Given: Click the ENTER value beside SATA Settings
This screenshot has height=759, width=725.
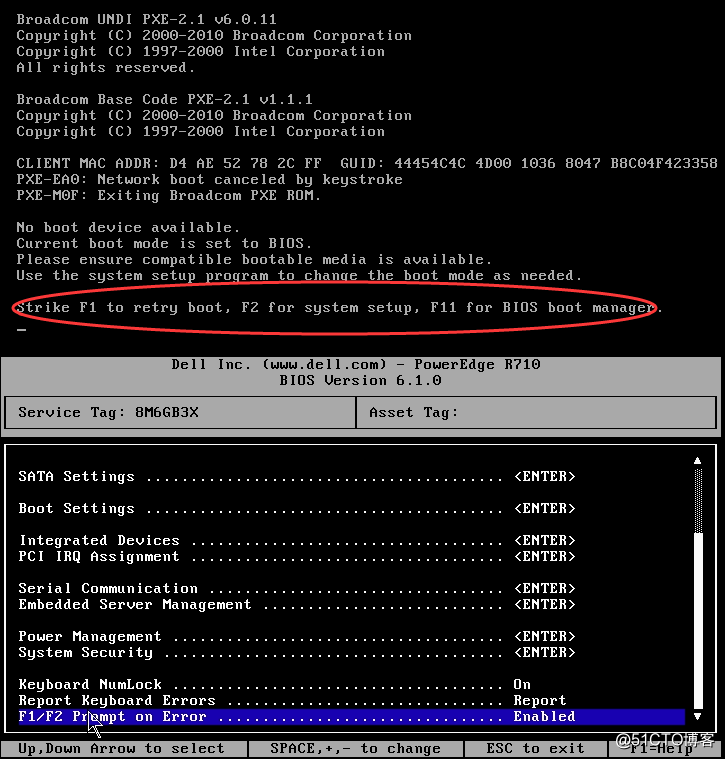Looking at the screenshot, I should [544, 476].
